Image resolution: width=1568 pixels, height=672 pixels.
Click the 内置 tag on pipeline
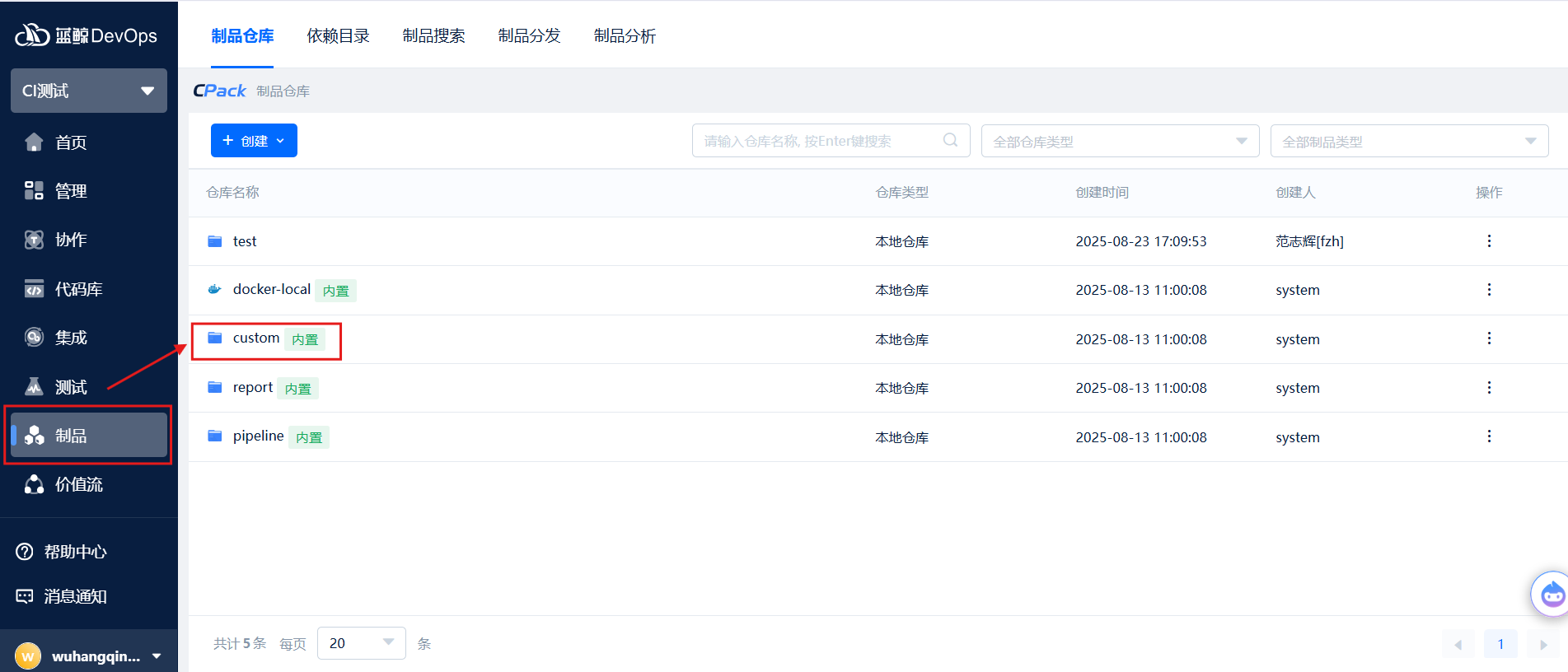(309, 437)
